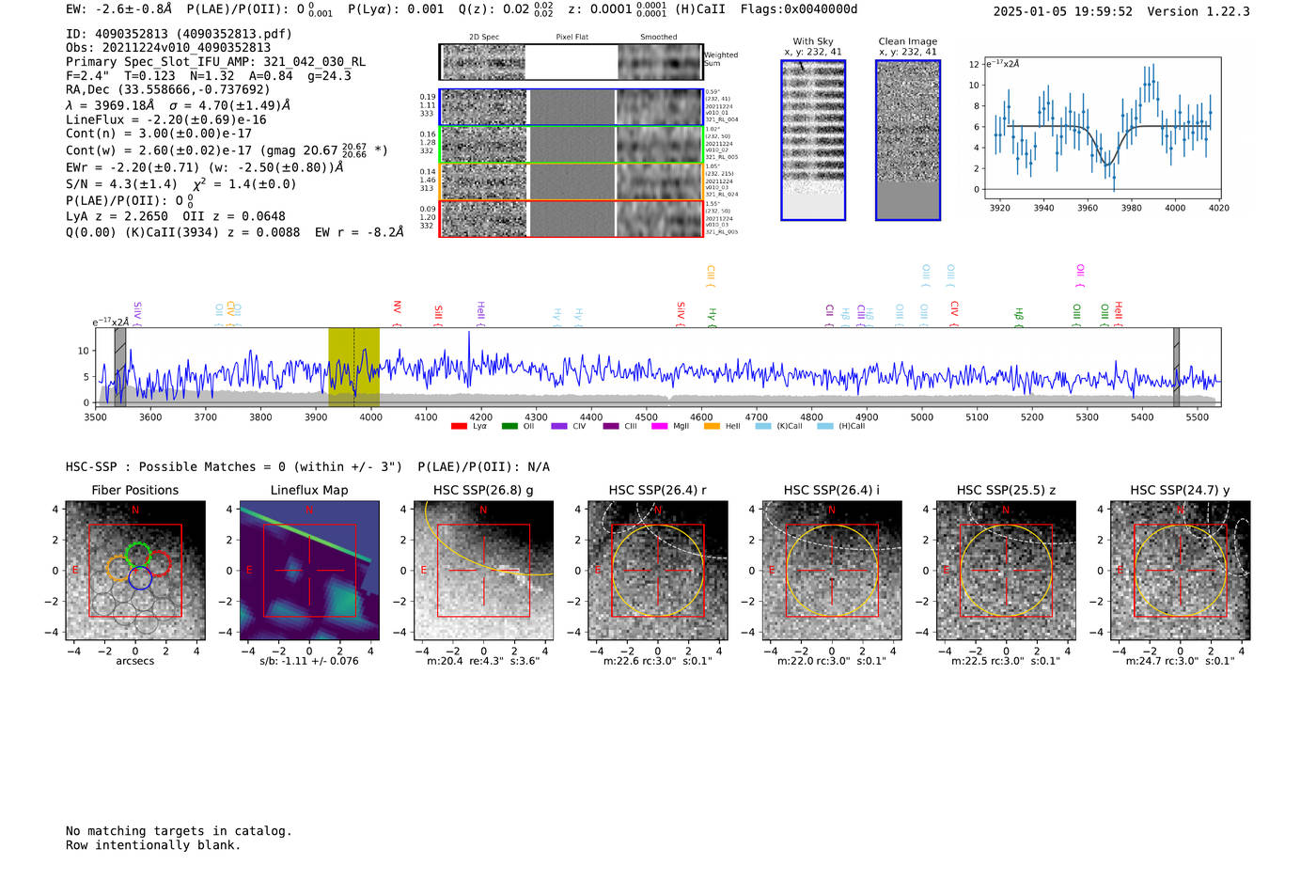Viewport: 1316px width, 896px height.
Task: Open the HSC SSP(26.4) r cutout
Action: (658, 571)
